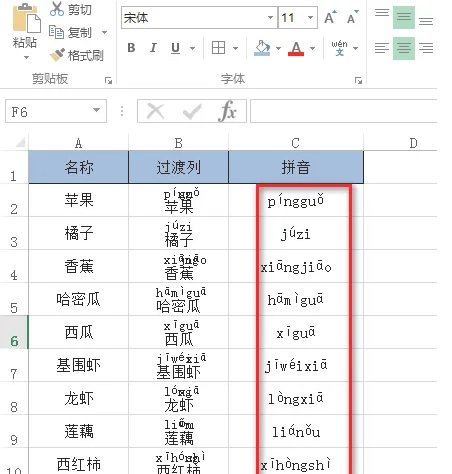Toggle center horizontal alignment
The height and width of the screenshot is (474, 452).
coord(404,48)
